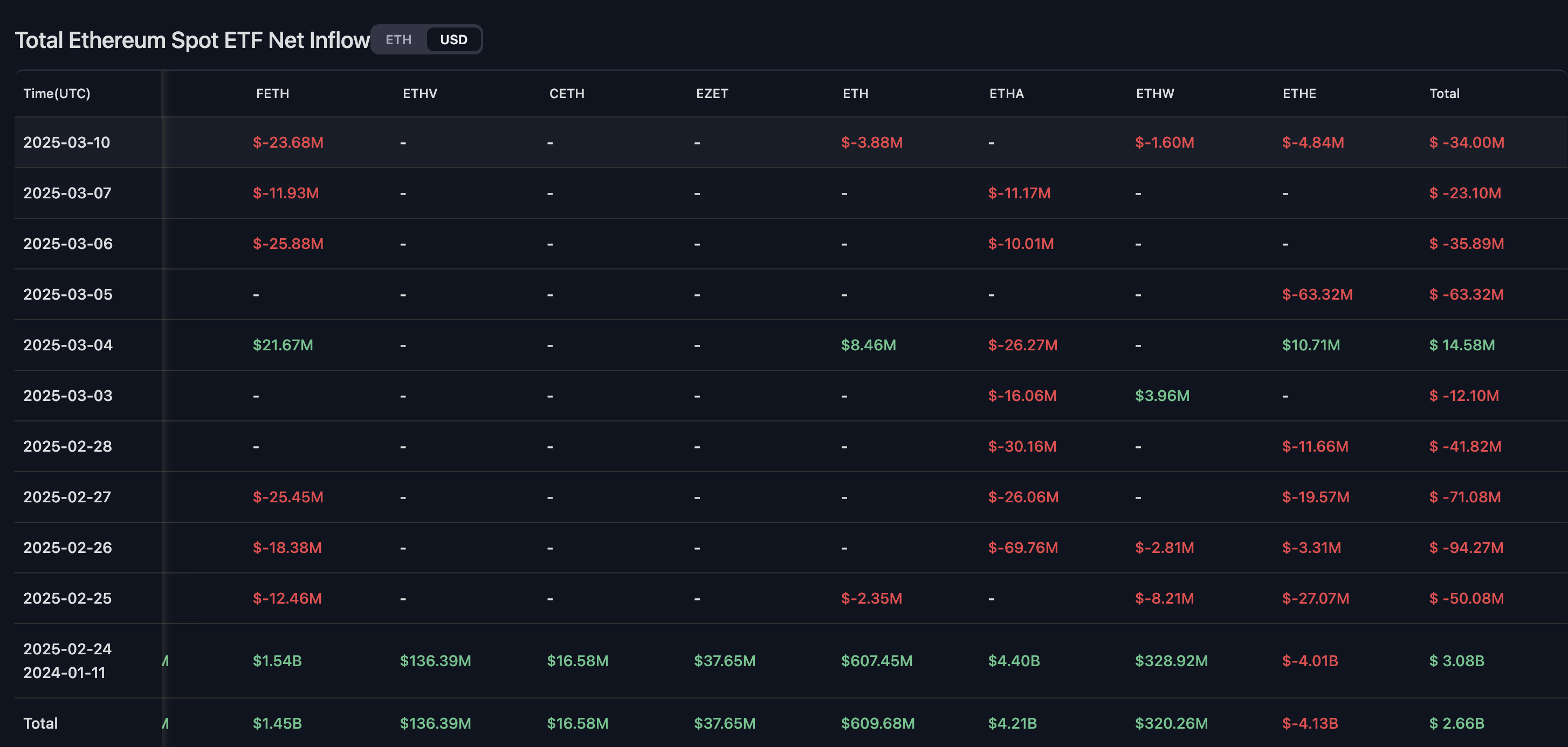The image size is (1568, 747).
Task: Click the $-1.60M ETHW value
Action: pos(1165,142)
